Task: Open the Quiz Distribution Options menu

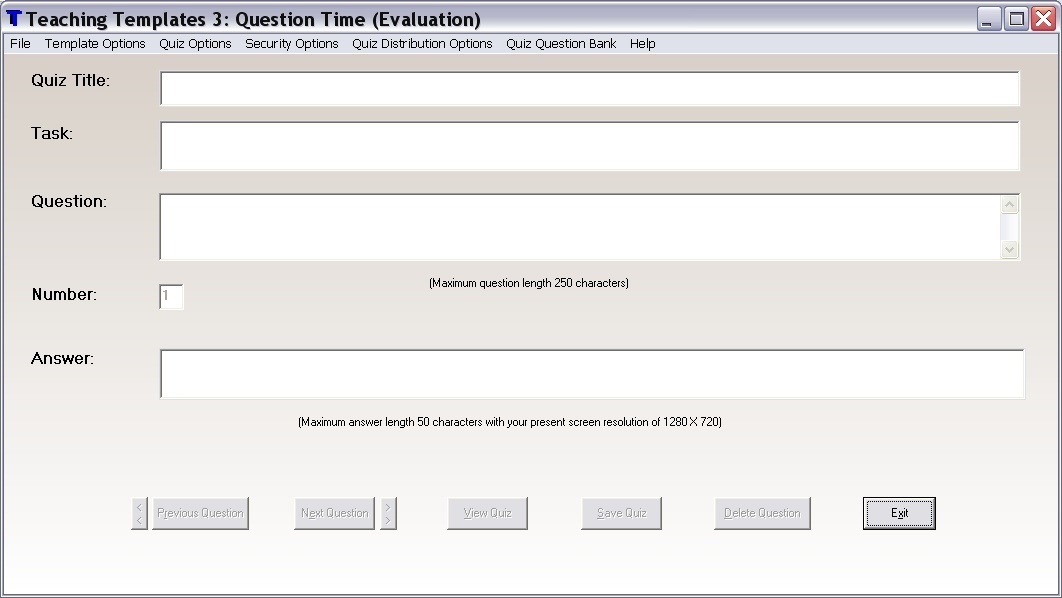Action: click(422, 43)
